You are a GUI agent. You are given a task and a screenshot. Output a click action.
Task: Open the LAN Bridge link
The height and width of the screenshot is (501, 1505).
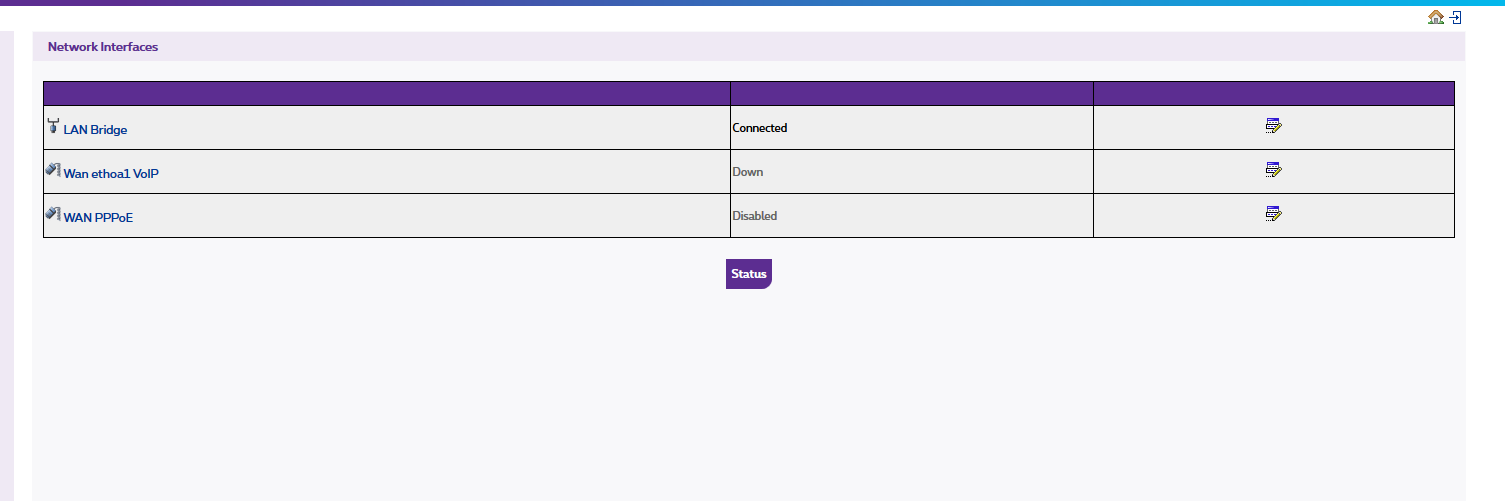click(x=95, y=130)
